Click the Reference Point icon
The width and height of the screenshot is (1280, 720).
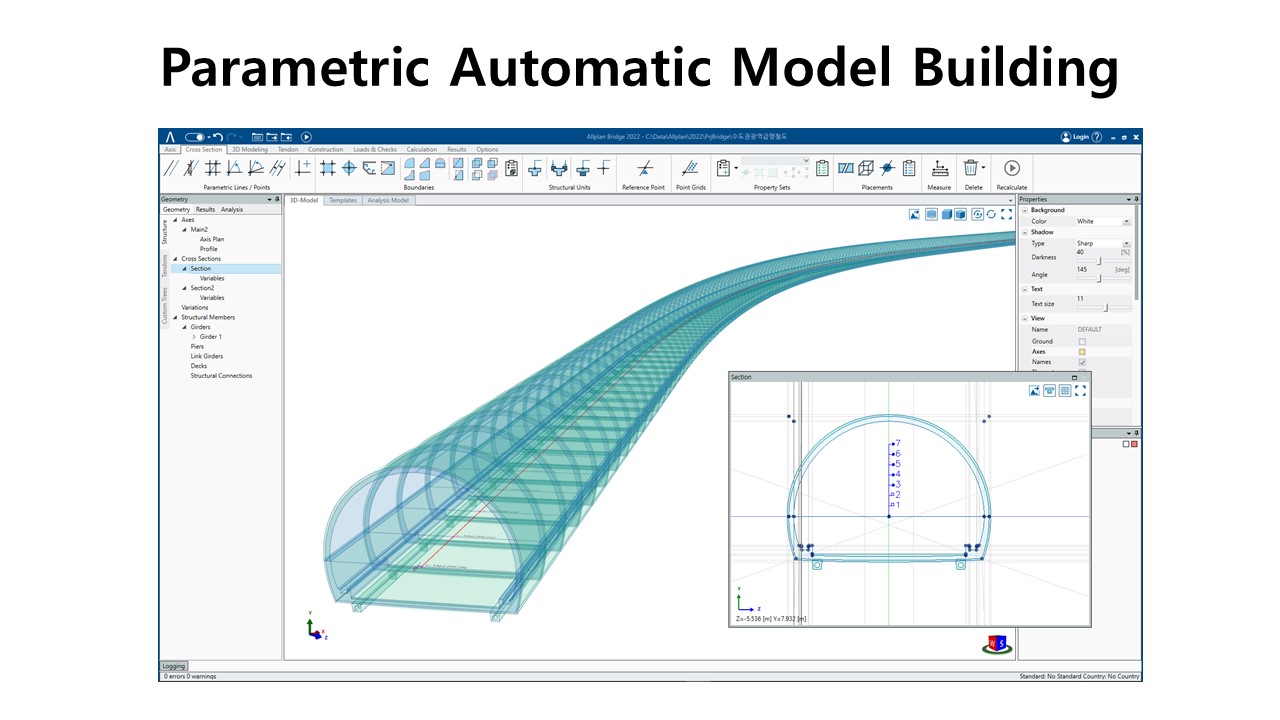pyautogui.click(x=644, y=168)
